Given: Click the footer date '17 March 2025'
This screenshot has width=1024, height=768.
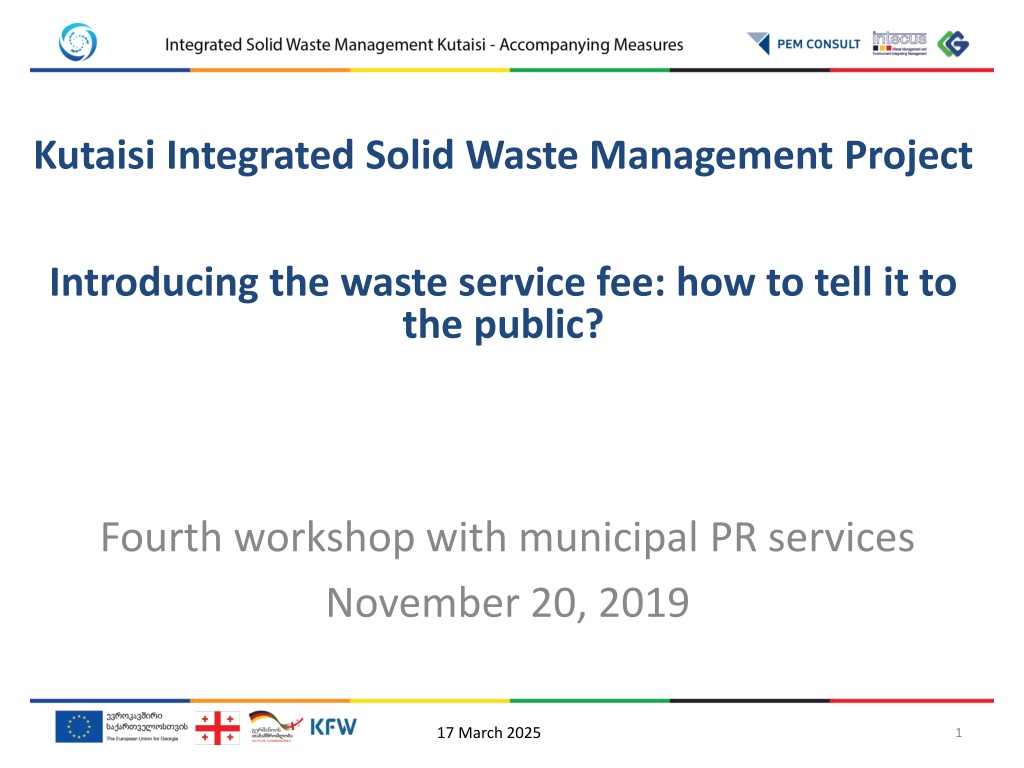Looking at the screenshot, I should pyautogui.click(x=488, y=733).
